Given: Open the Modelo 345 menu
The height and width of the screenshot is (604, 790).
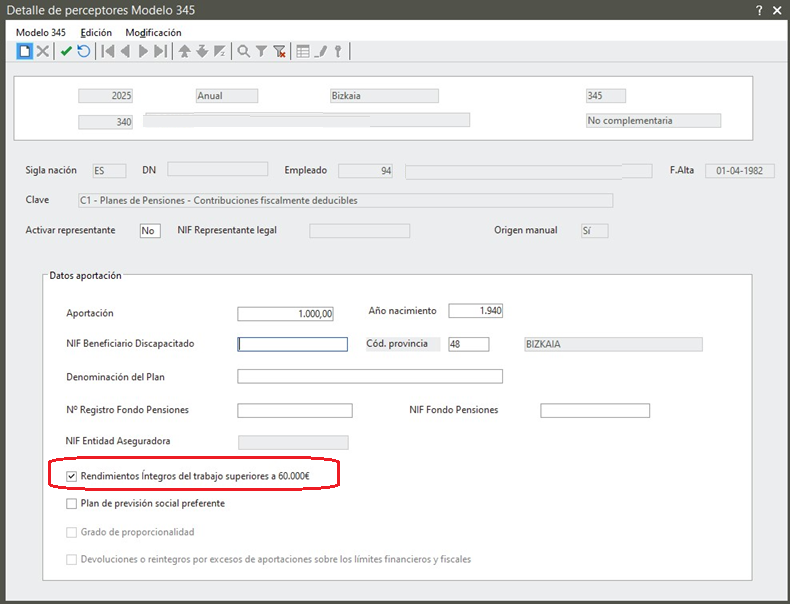Looking at the screenshot, I should click(40, 32).
